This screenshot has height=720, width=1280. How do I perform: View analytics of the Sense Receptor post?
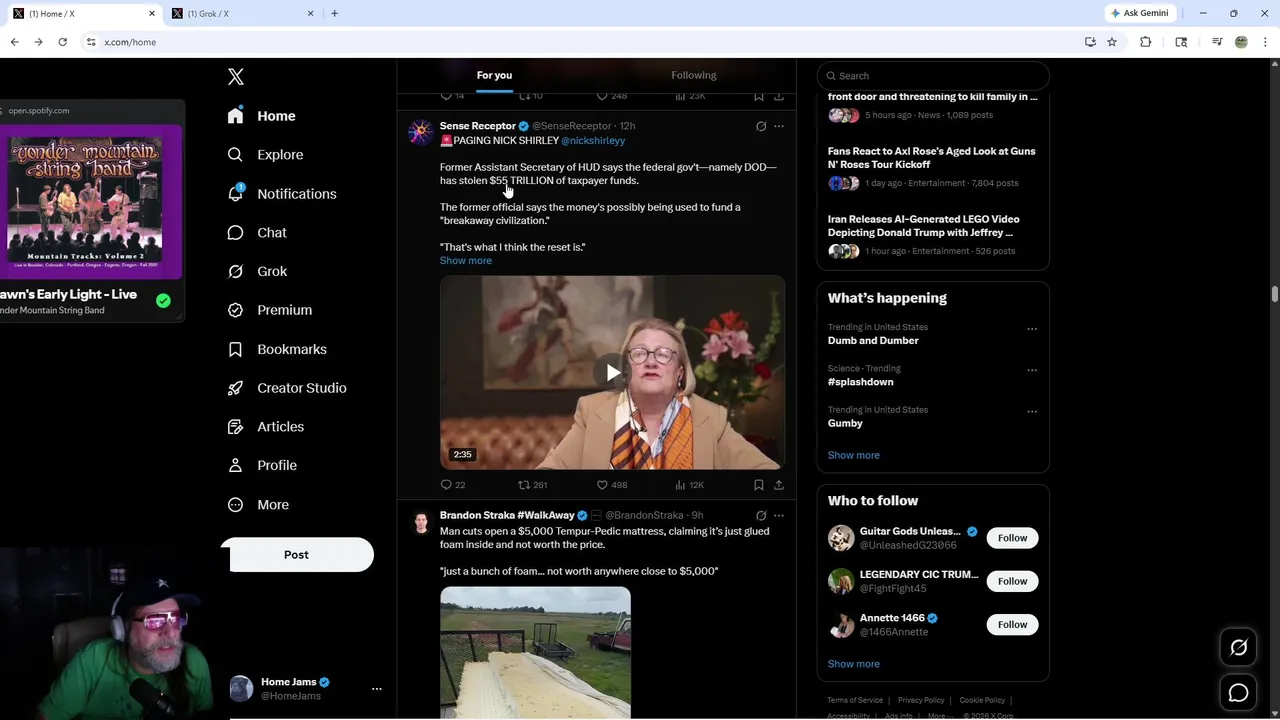(x=690, y=485)
